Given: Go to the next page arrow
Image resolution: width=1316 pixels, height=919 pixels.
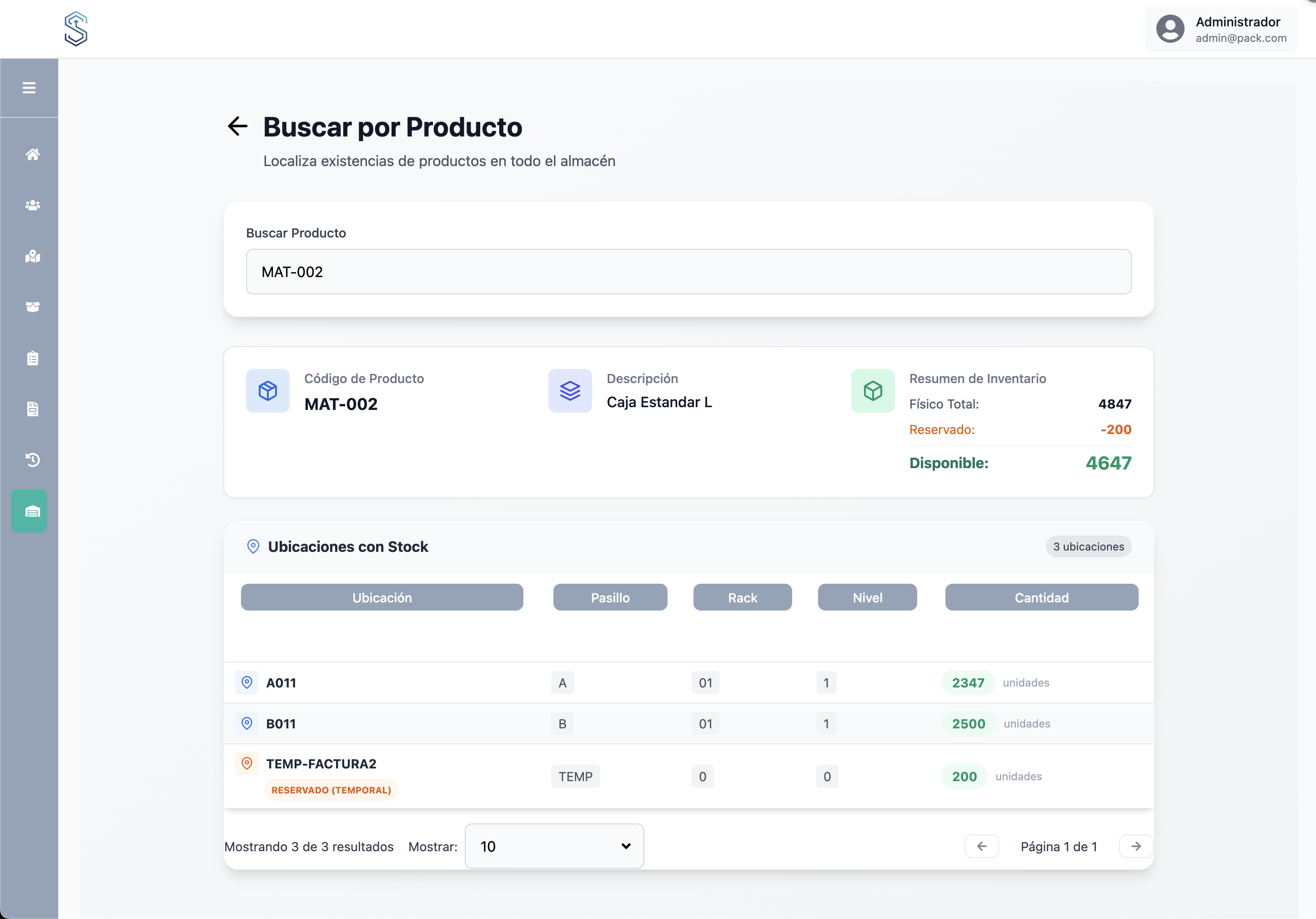Looking at the screenshot, I should tap(1135, 846).
